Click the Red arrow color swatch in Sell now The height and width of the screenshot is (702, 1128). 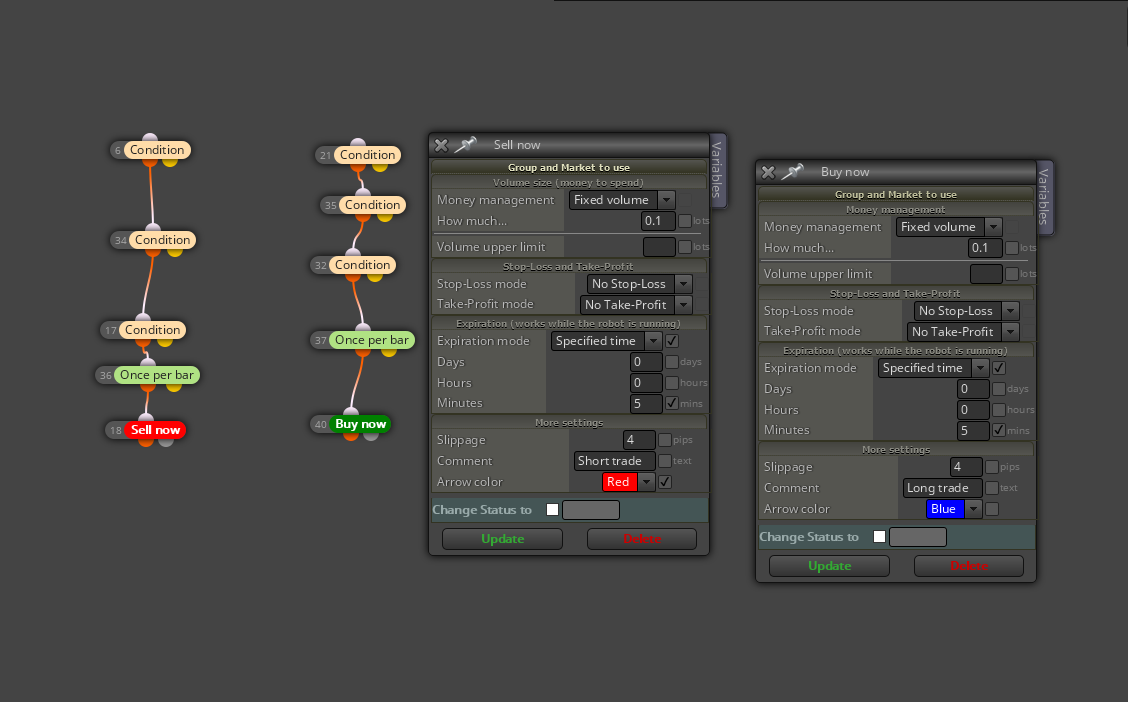(x=619, y=482)
